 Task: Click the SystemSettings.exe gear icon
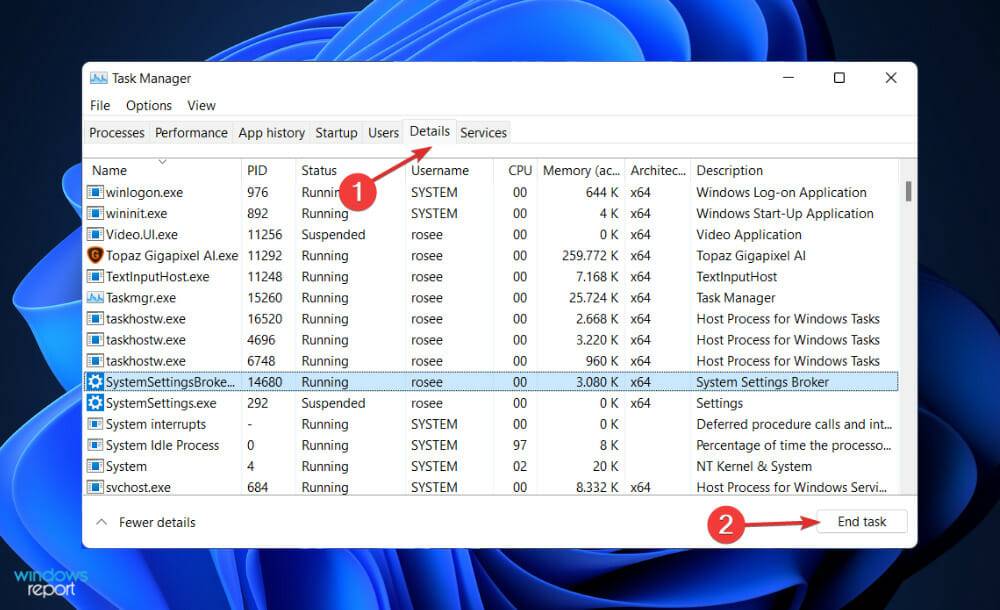97,402
